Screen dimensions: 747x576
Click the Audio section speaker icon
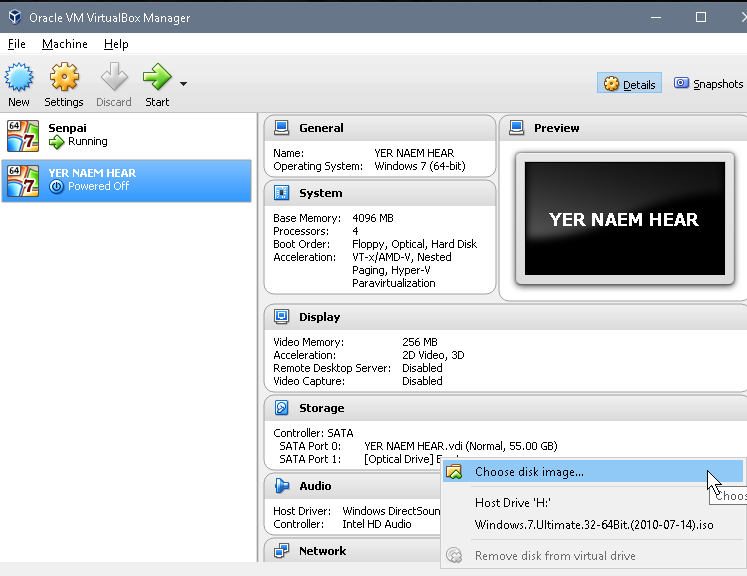tap(282, 485)
